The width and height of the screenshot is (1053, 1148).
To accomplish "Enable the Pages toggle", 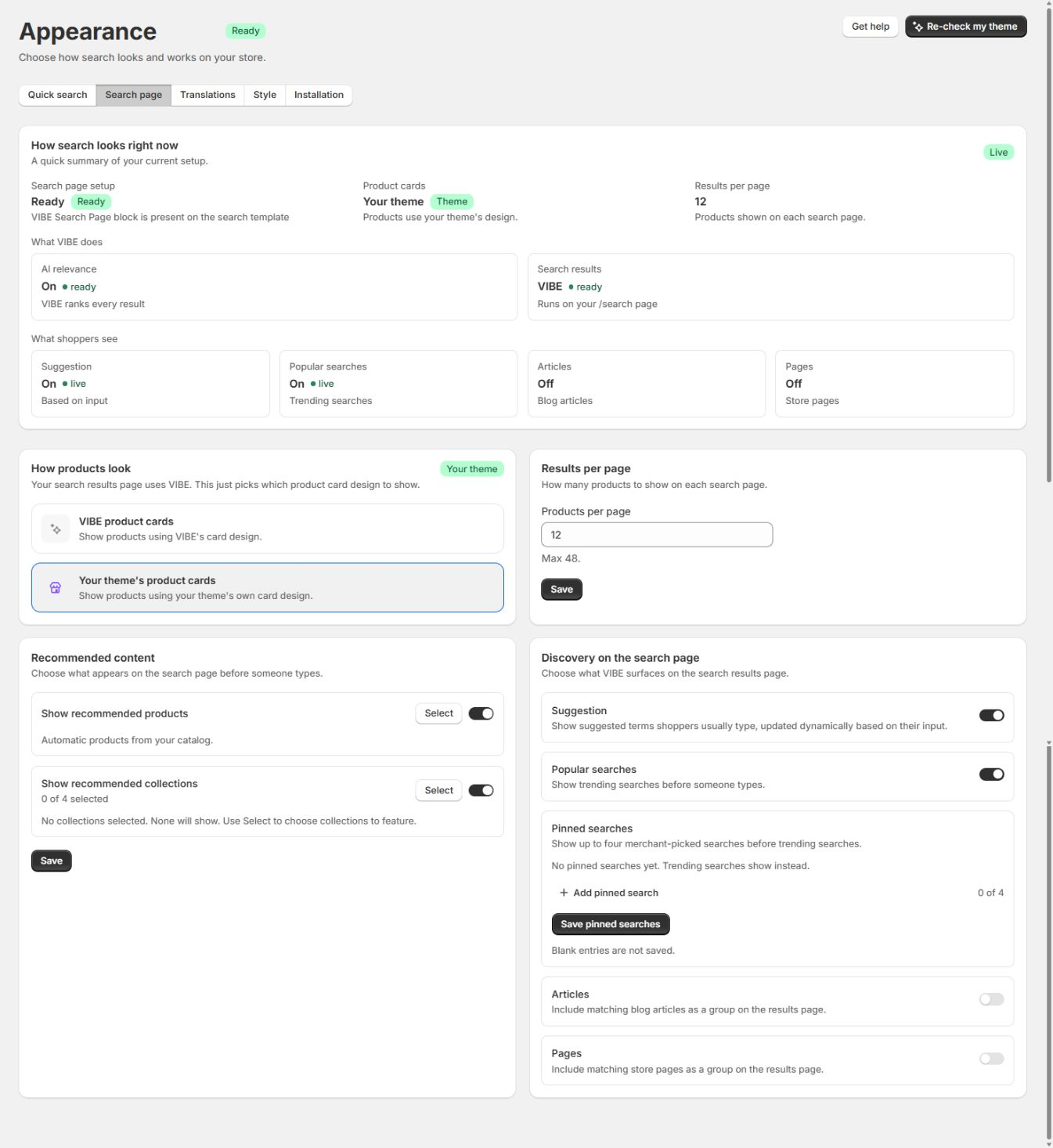I will coord(991,1059).
